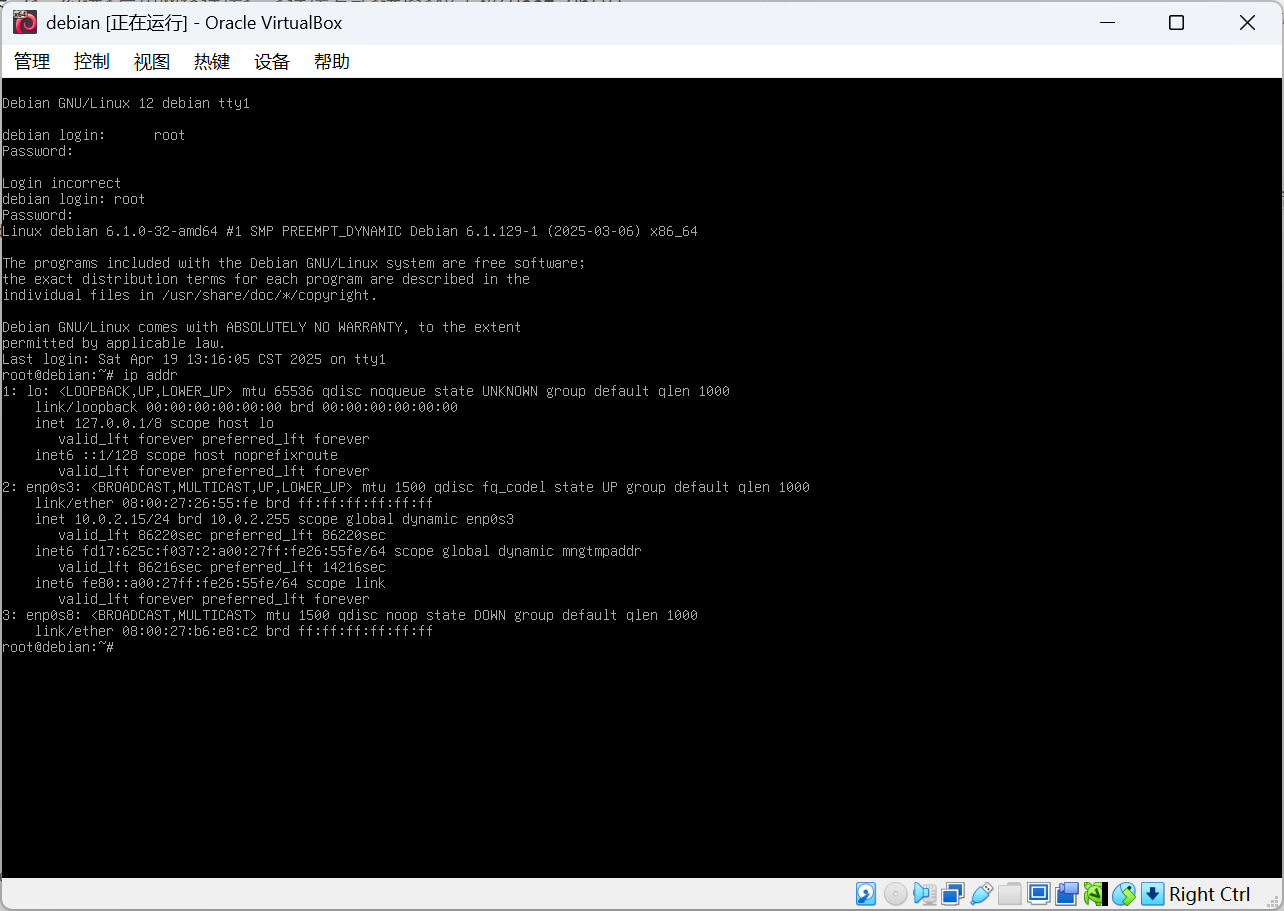Click the Right Ctrl host key label

[x=1209, y=894]
